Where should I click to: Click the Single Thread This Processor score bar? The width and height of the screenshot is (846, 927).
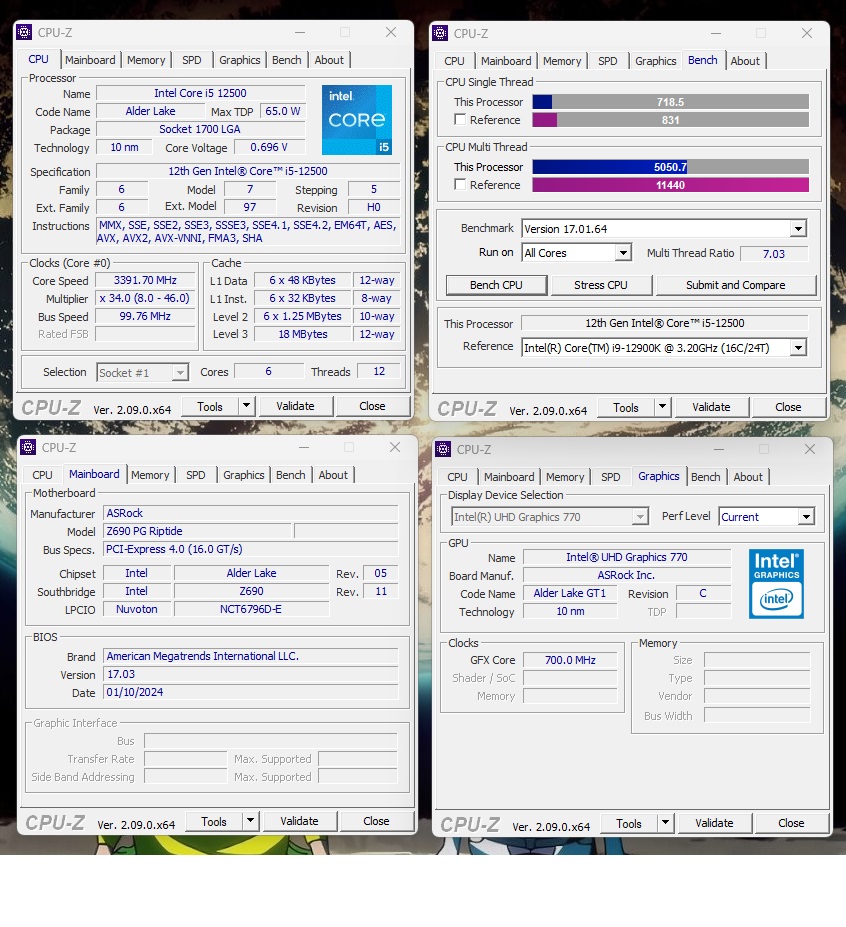click(670, 102)
